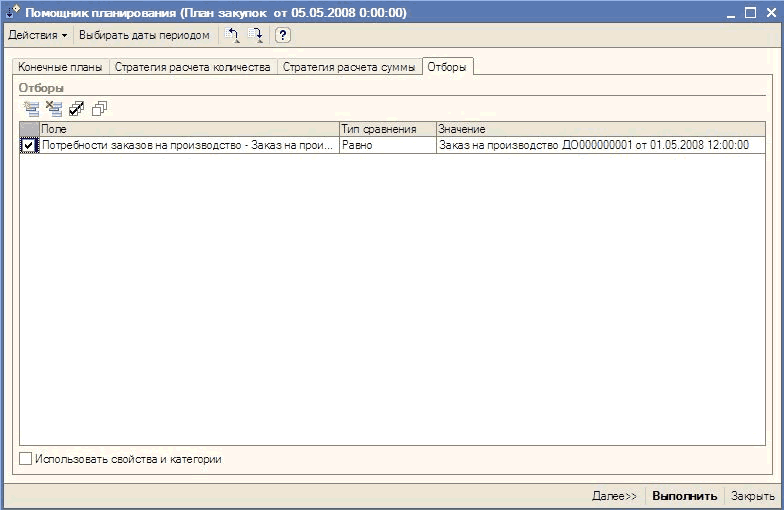Switch to the Конечные планы tab
The height and width of the screenshot is (510, 784).
click(x=60, y=67)
